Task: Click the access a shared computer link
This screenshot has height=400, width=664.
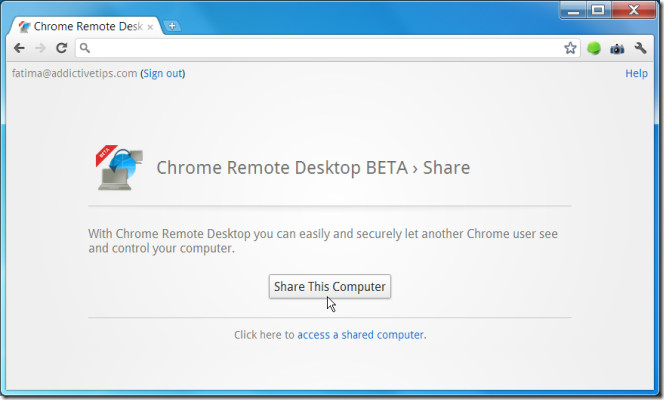Action: (x=360, y=335)
